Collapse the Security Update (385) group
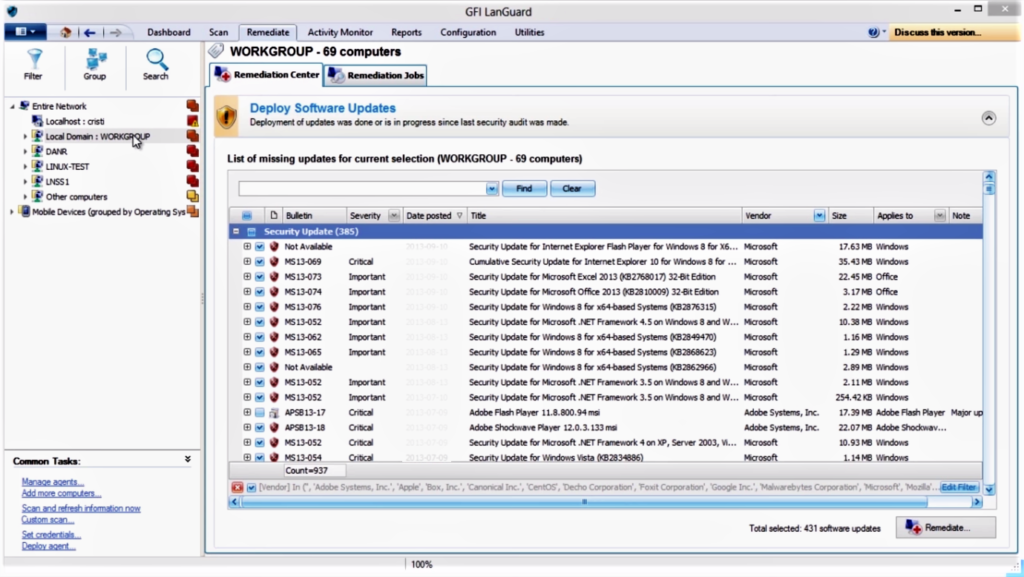The width and height of the screenshot is (1024, 577). (236, 232)
